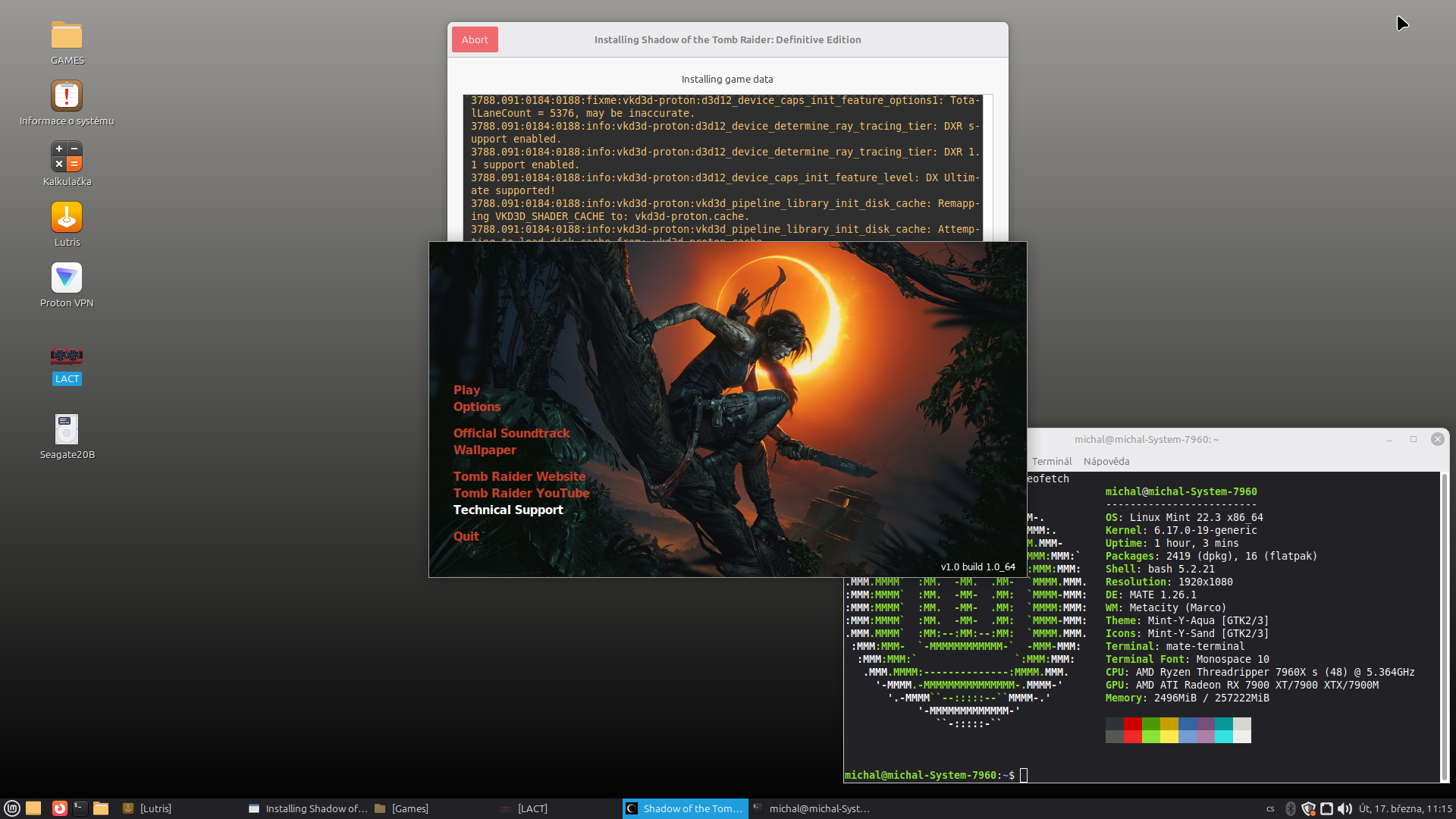Viewport: 1456px width, 819px height.
Task: Open the Terminál menu
Action: (x=1051, y=461)
